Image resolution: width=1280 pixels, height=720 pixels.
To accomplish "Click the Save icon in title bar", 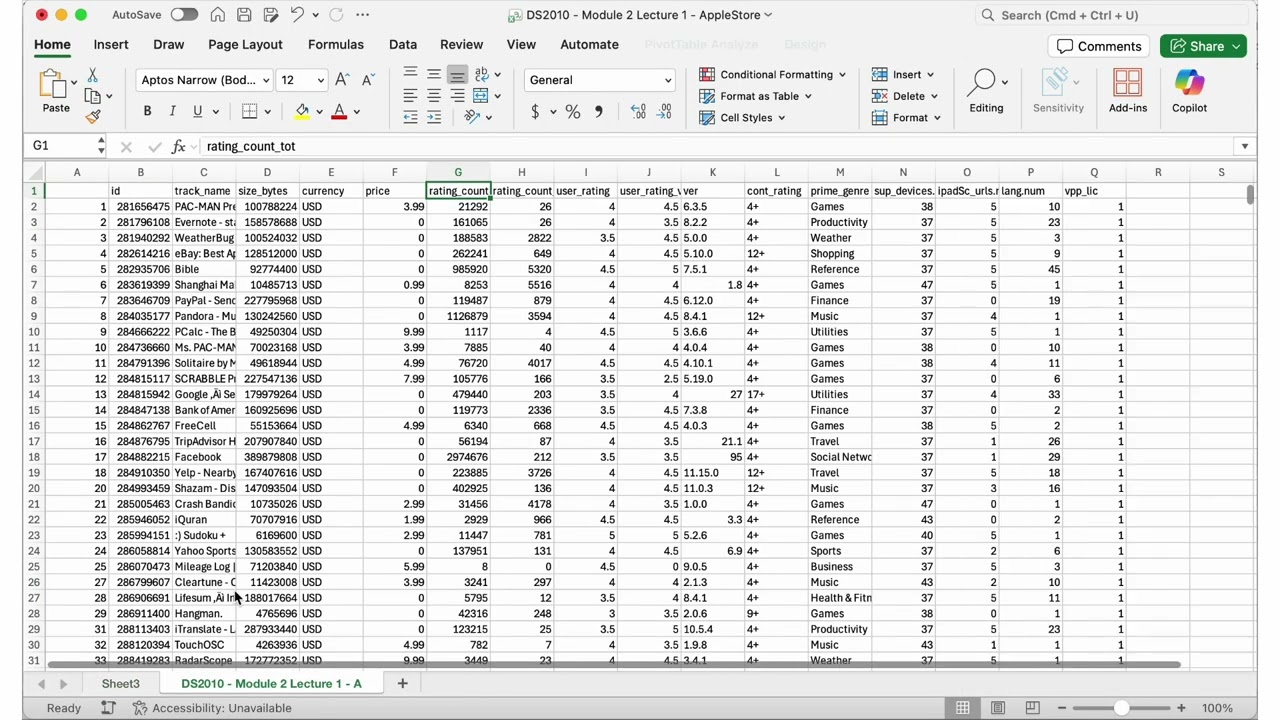I will [244, 15].
